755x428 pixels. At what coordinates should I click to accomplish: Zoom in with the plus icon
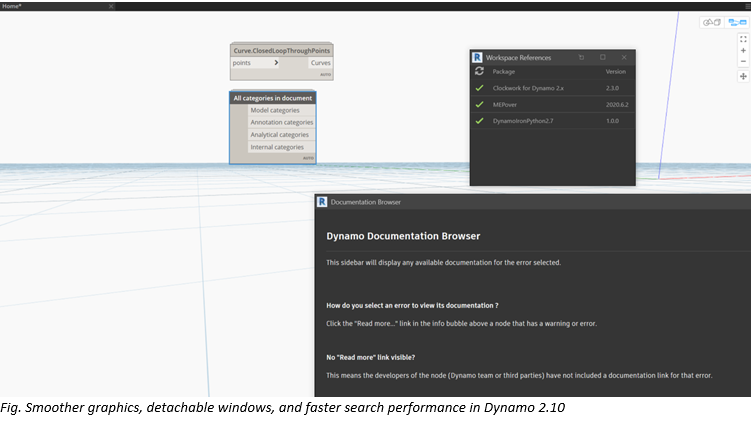[743, 51]
